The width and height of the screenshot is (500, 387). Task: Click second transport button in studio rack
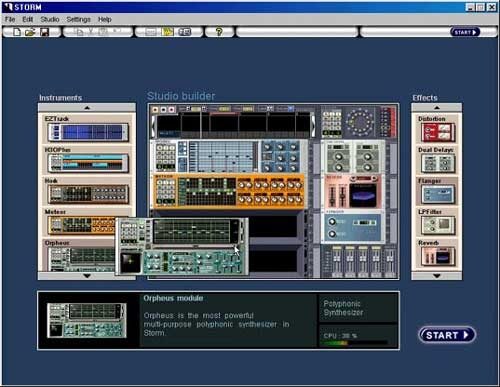[x=163, y=109]
